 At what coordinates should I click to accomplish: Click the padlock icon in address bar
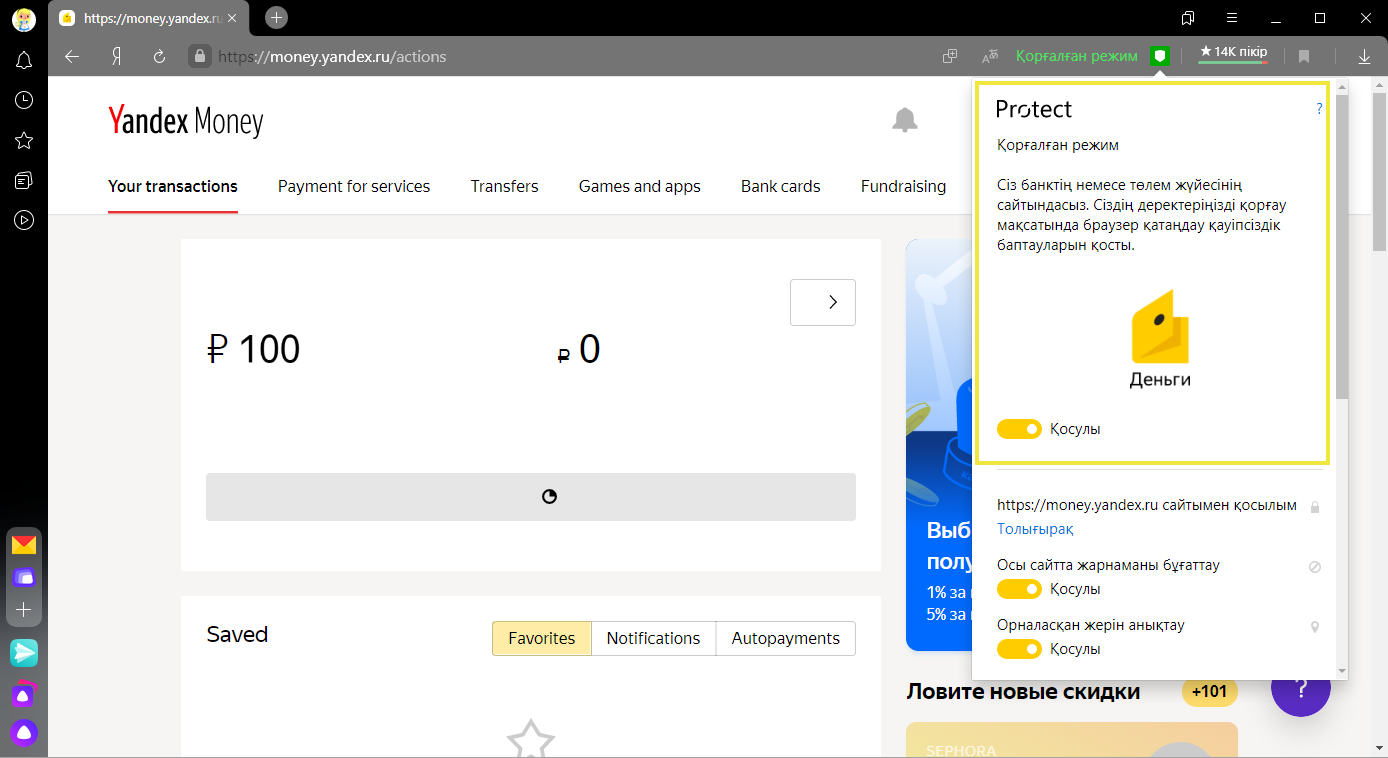point(200,57)
